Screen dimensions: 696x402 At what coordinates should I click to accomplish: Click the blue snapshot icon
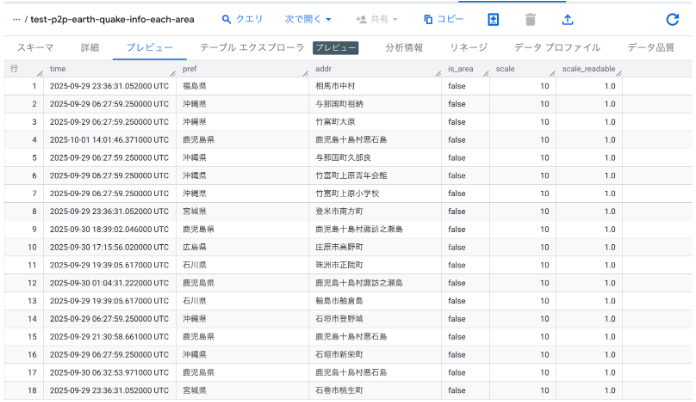(493, 19)
